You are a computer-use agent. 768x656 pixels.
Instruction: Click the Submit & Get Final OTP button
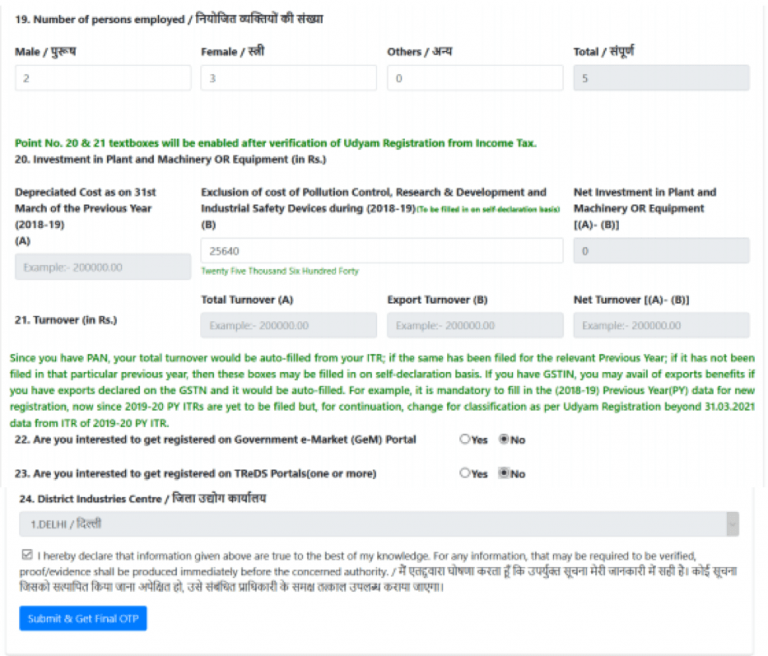click(83, 619)
